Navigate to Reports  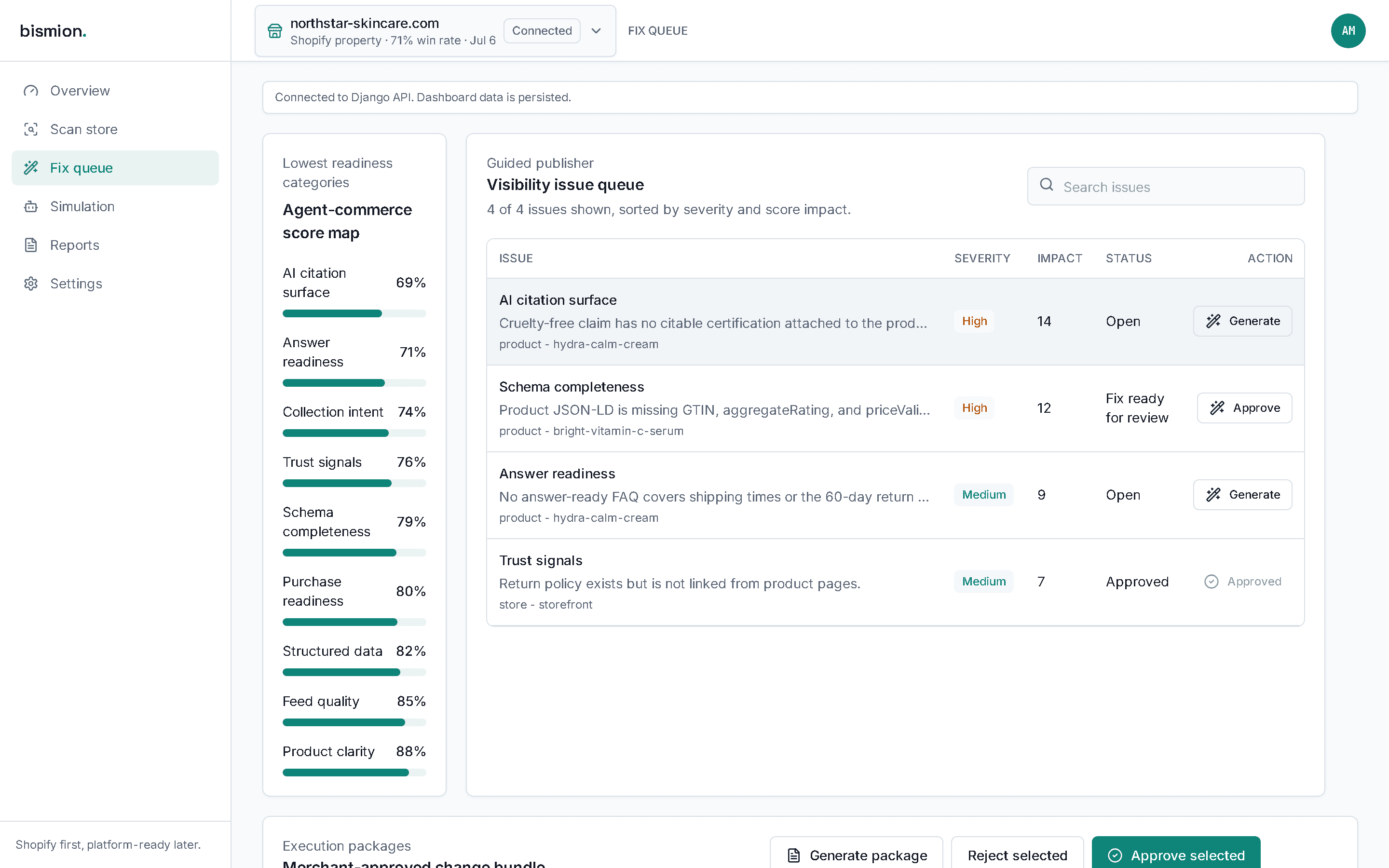click(115, 245)
